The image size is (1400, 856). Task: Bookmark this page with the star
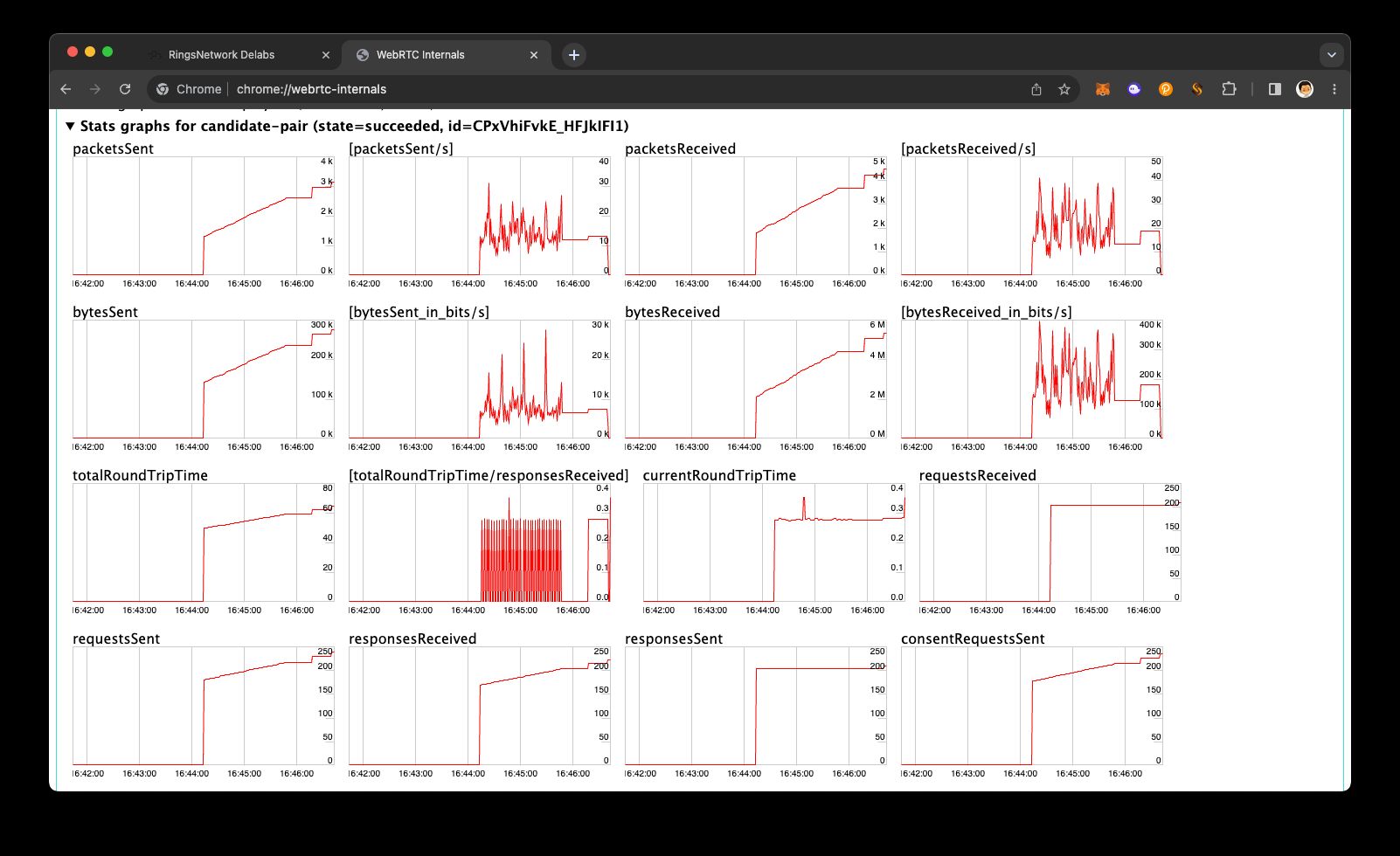1064,89
